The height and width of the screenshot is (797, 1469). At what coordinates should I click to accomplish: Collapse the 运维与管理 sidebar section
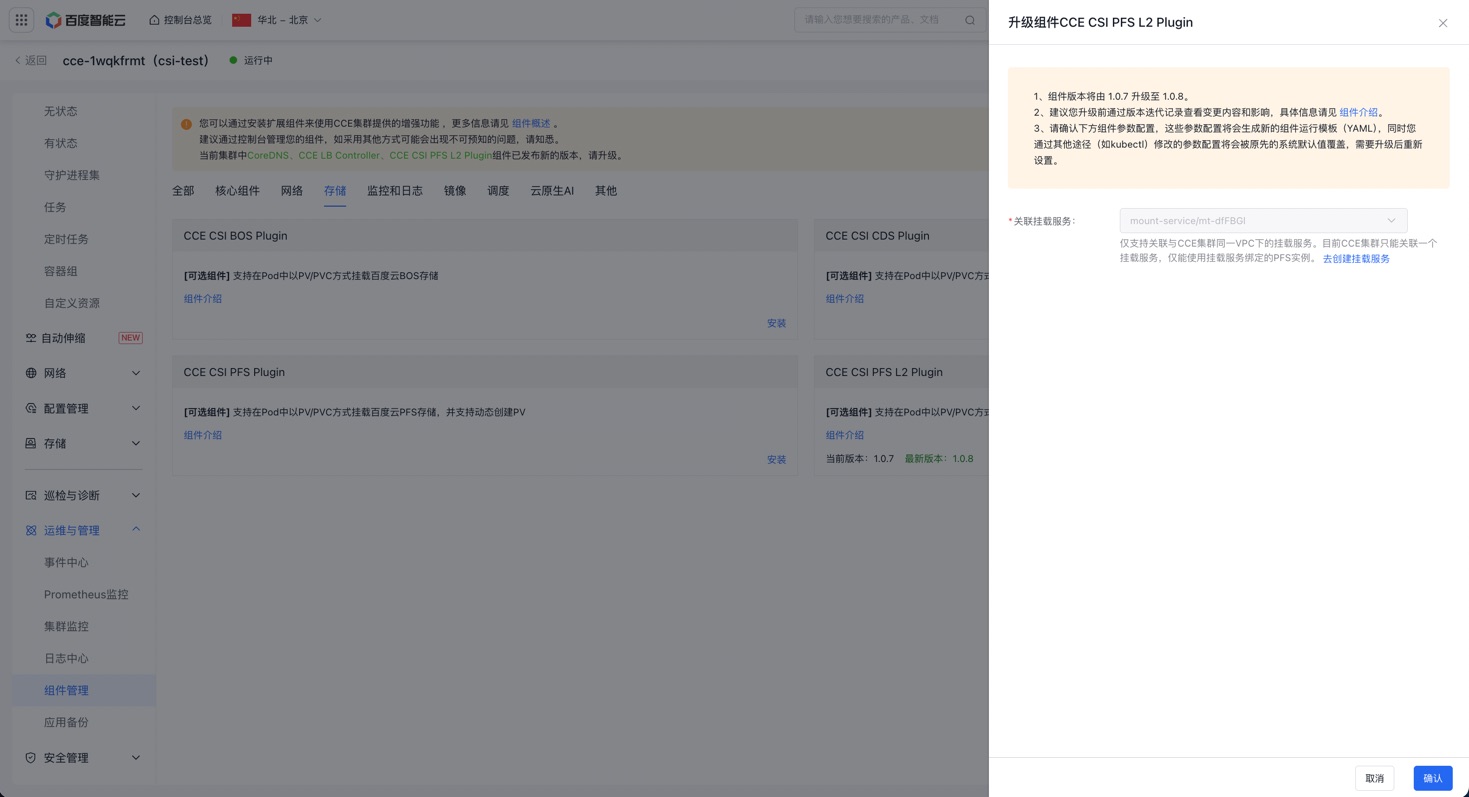point(136,530)
